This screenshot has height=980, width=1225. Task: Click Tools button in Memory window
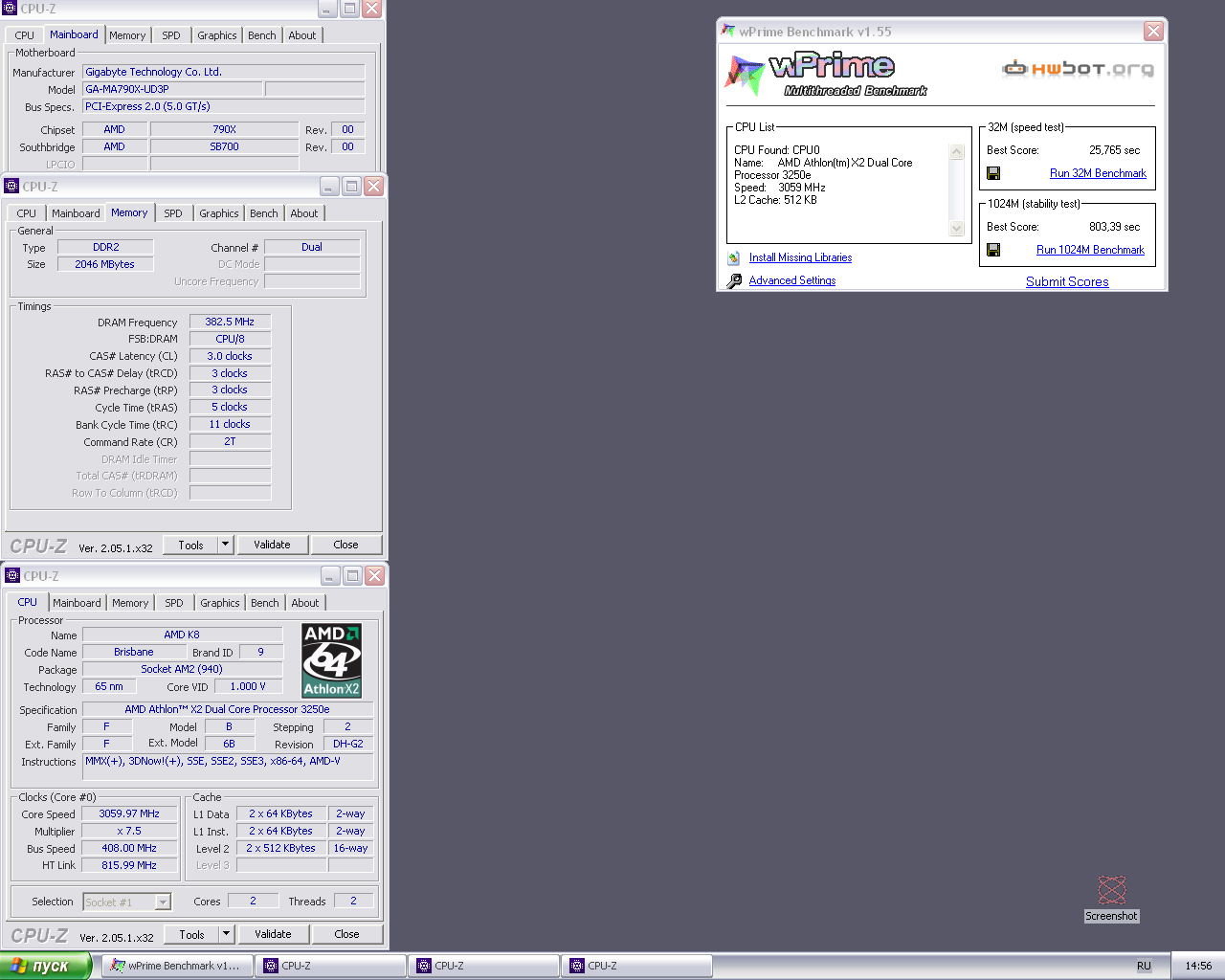[x=190, y=545]
